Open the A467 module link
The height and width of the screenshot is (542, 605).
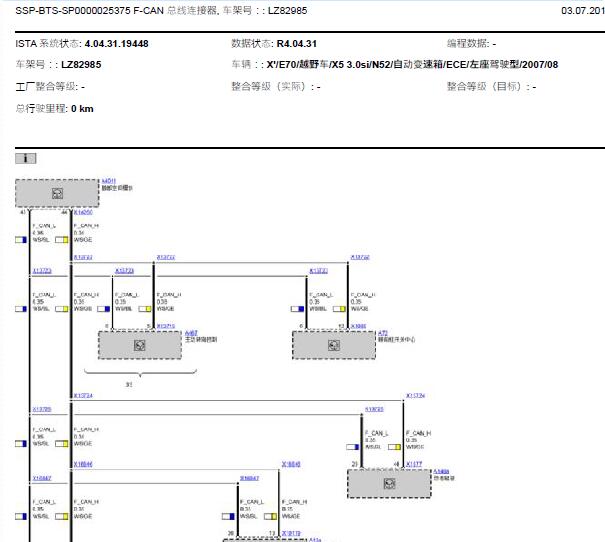pos(191,333)
